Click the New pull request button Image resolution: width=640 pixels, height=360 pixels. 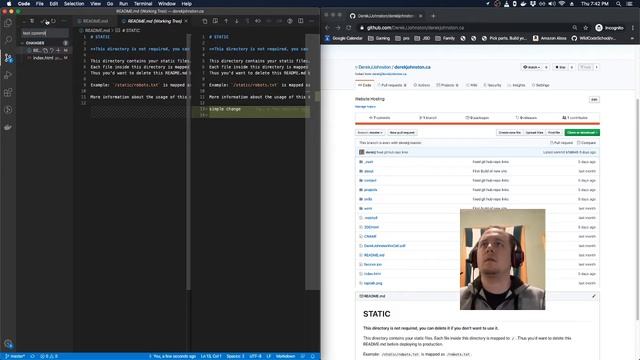pyautogui.click(x=402, y=133)
